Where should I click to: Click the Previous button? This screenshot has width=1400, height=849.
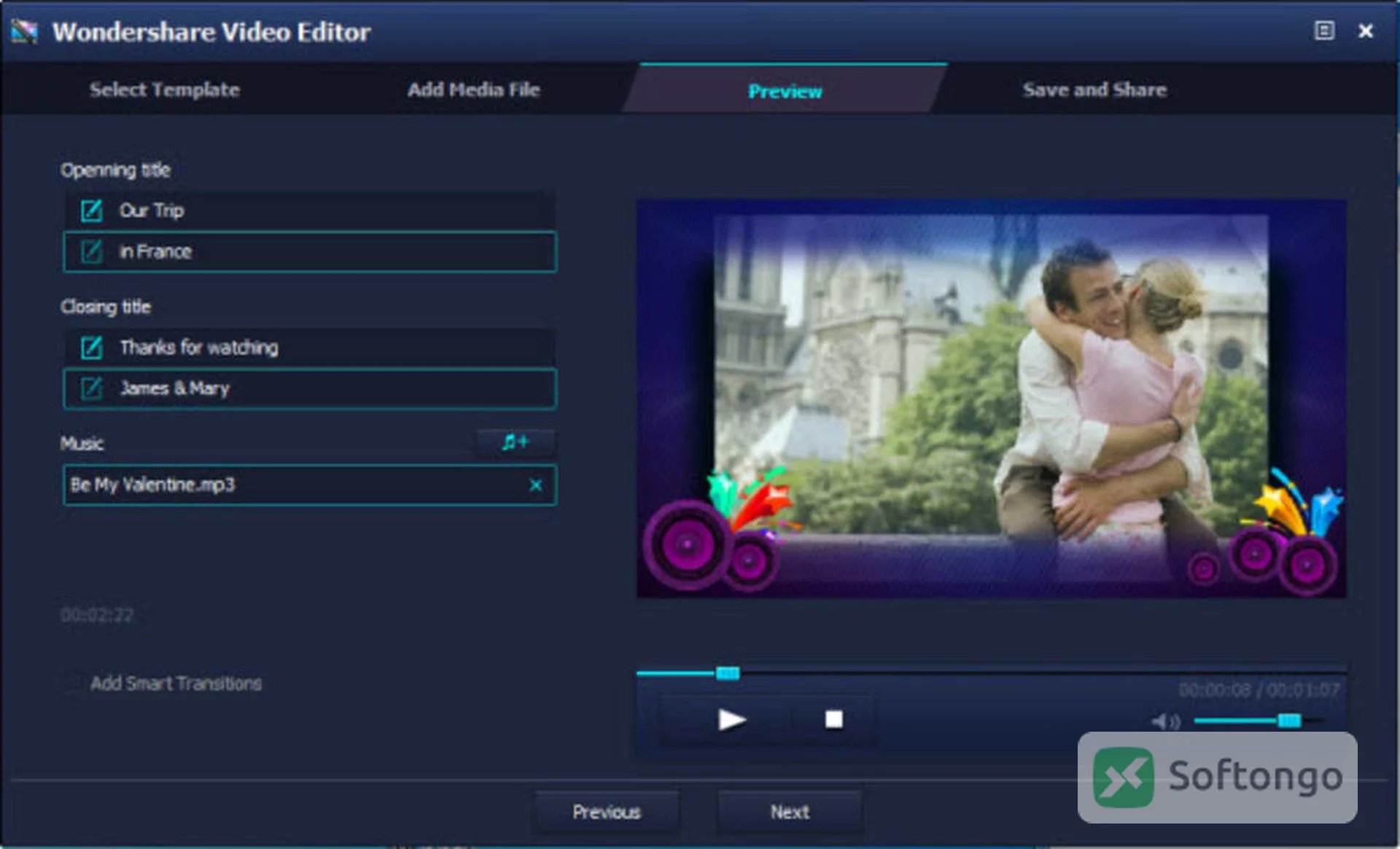click(607, 812)
